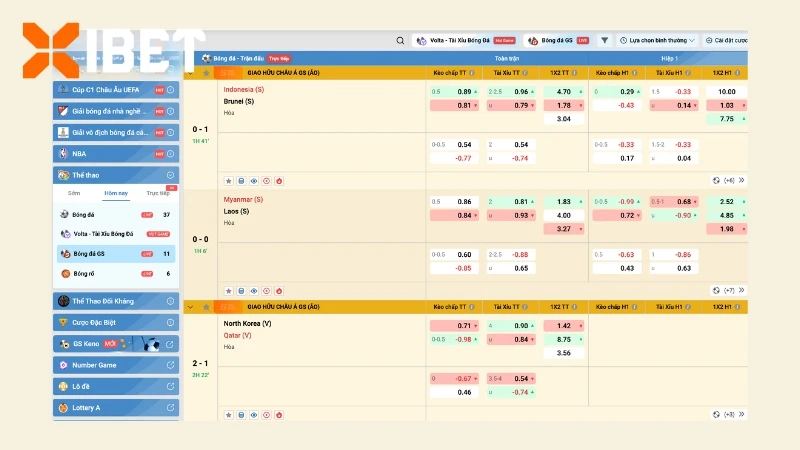
Task: Click info icon beside first Tài Xỉu TT header
Action: (x=525, y=73)
